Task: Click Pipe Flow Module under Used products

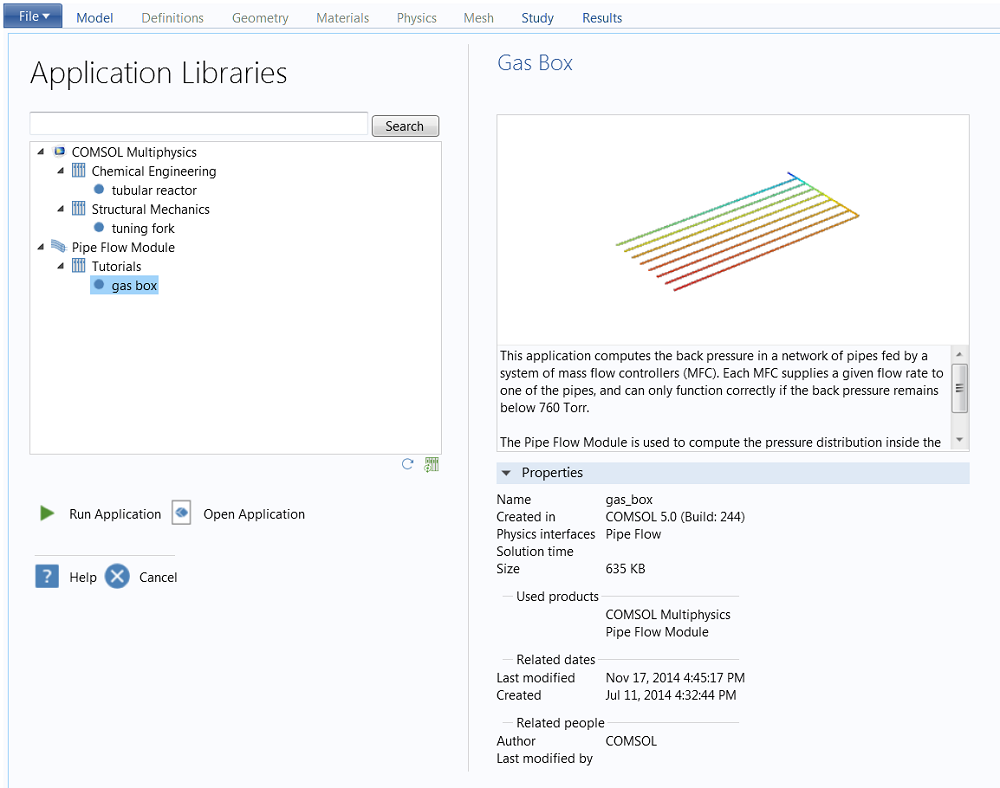Action: 657,632
